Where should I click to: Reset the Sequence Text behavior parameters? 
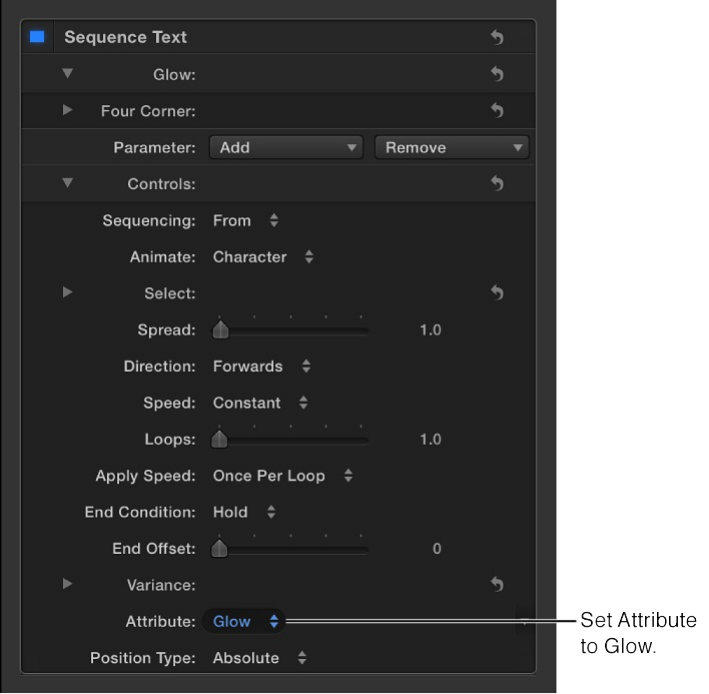coord(497,38)
